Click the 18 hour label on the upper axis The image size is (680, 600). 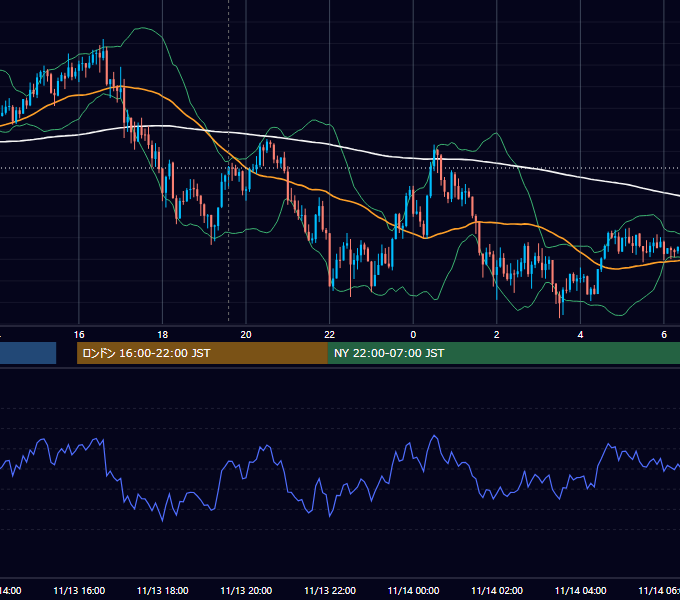(162, 335)
